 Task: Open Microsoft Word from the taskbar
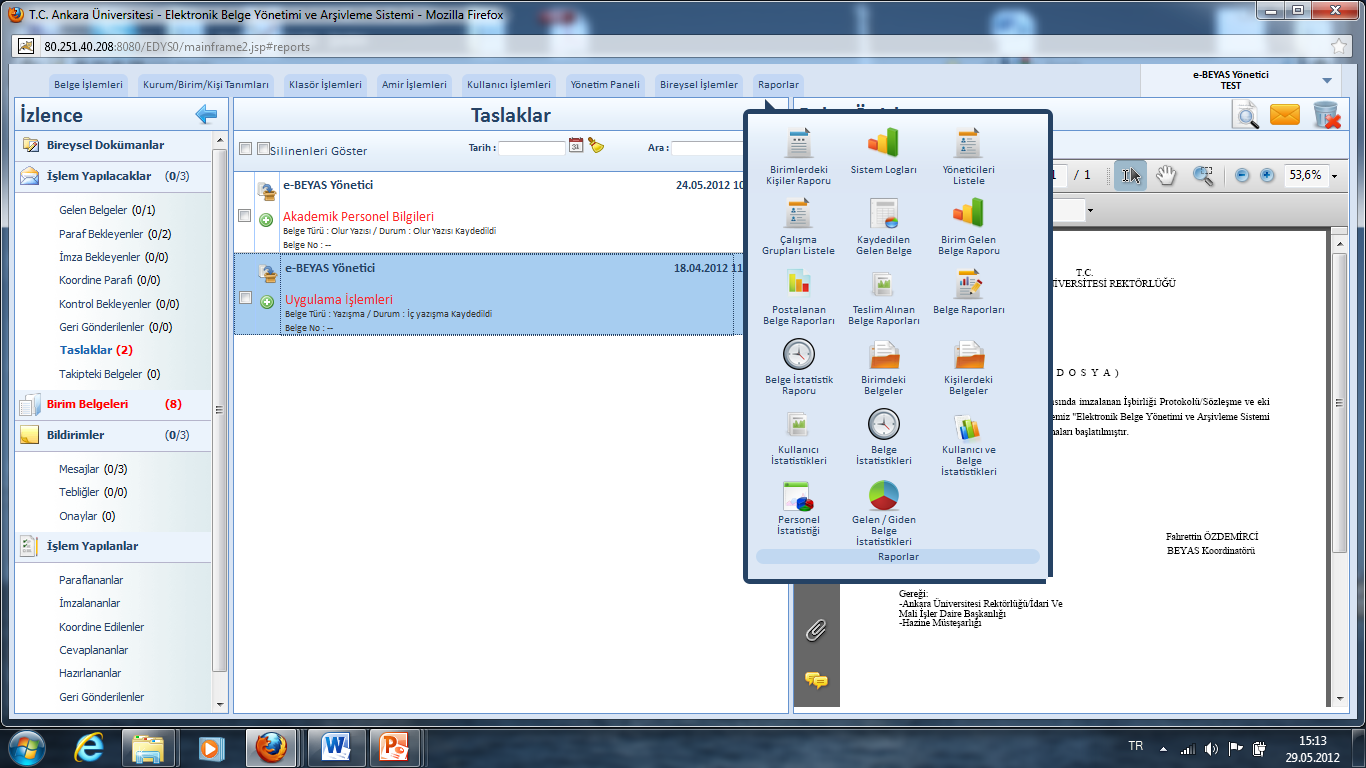tap(335, 747)
